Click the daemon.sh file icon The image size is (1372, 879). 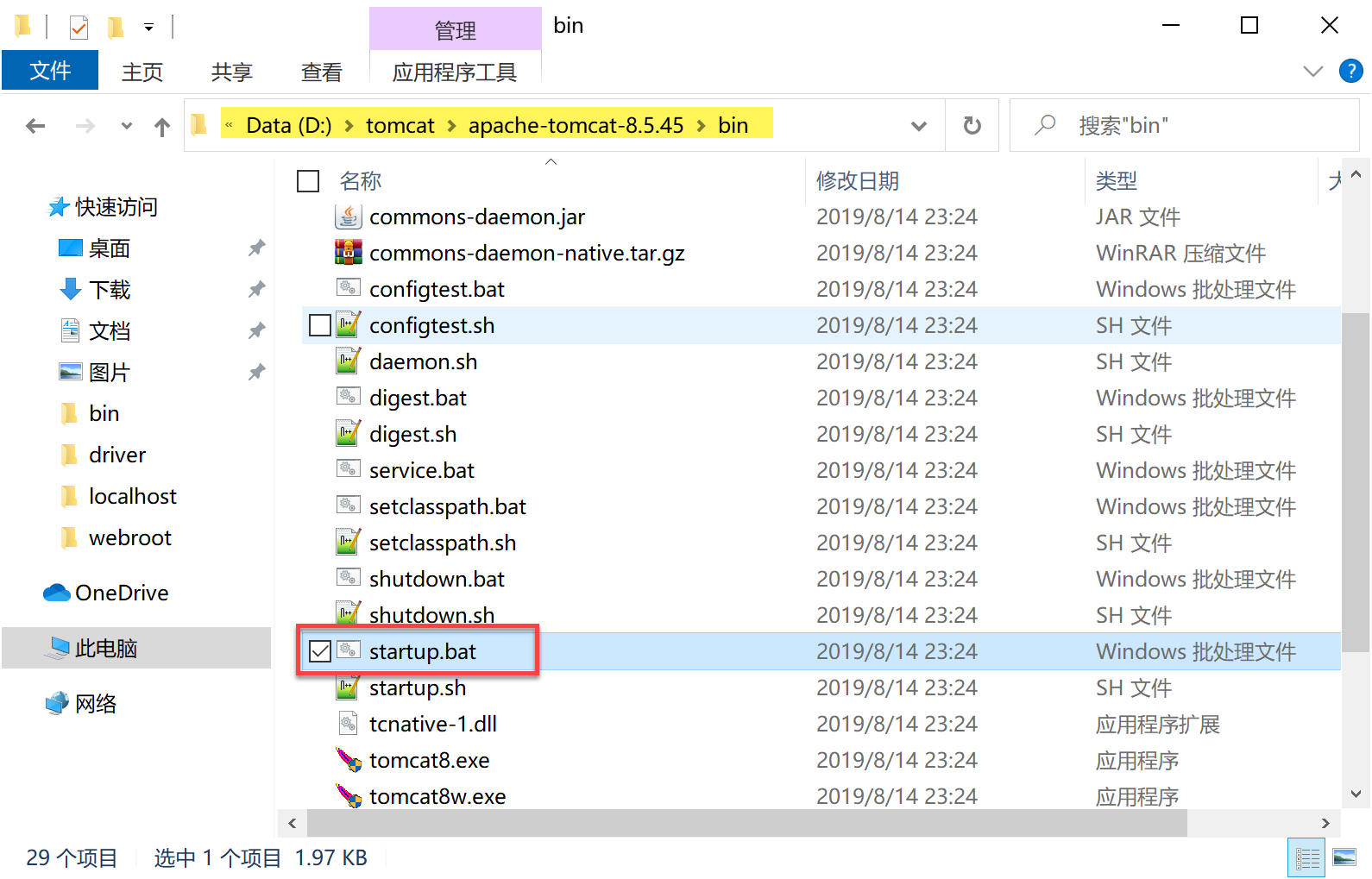(348, 361)
